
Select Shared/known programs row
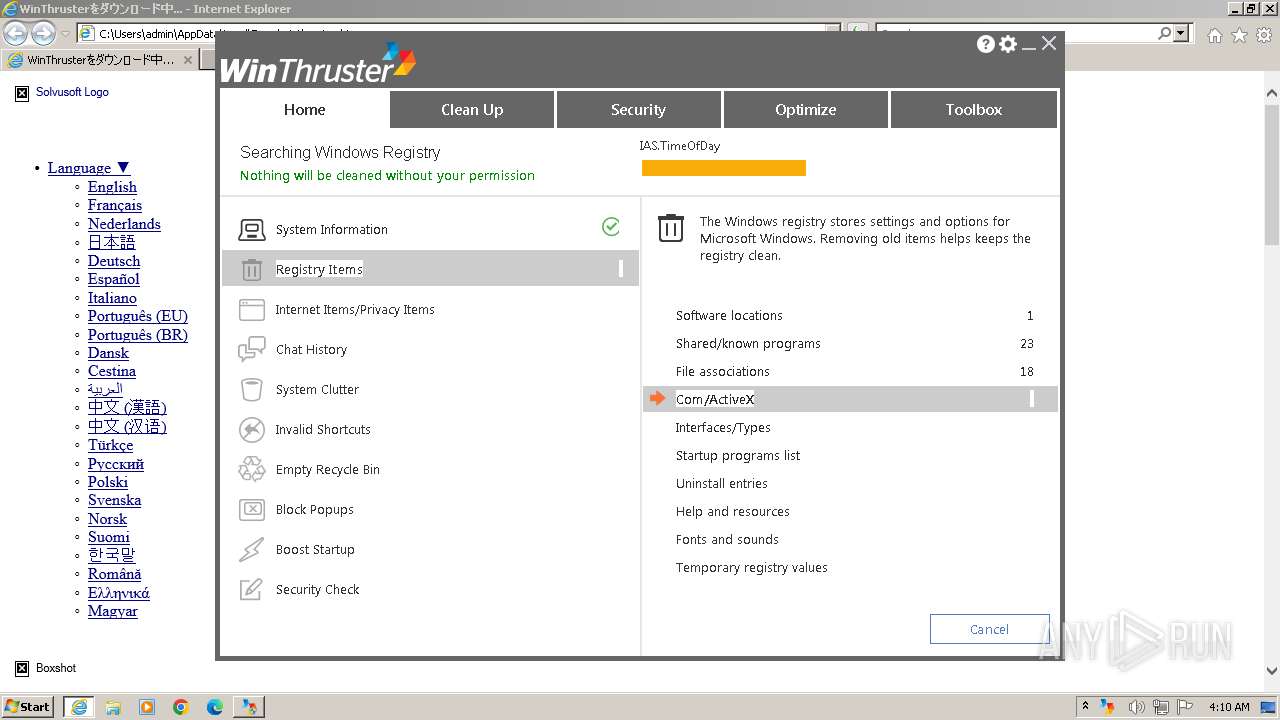850,344
